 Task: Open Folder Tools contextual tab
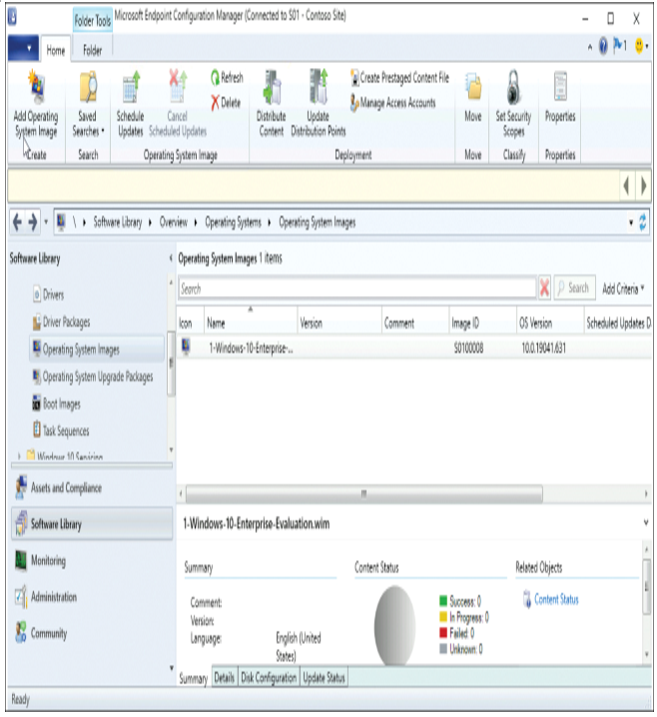click(93, 21)
